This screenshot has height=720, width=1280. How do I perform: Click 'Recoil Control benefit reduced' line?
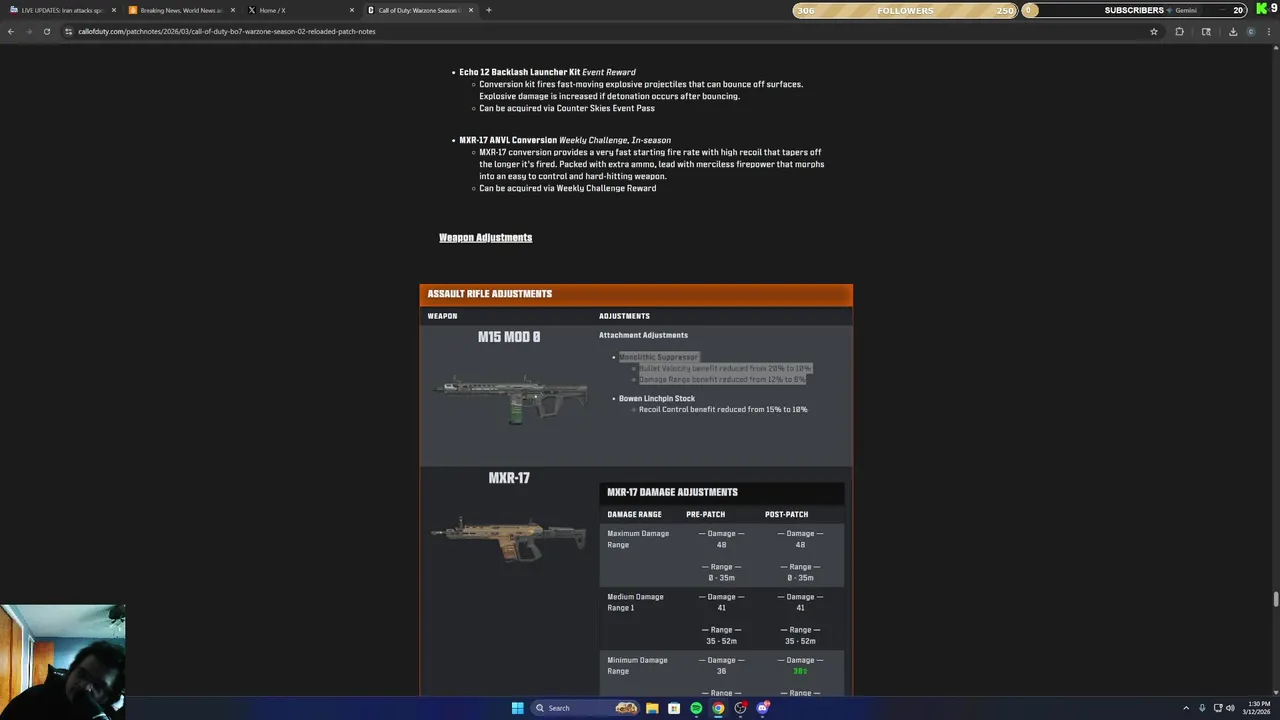coord(723,409)
